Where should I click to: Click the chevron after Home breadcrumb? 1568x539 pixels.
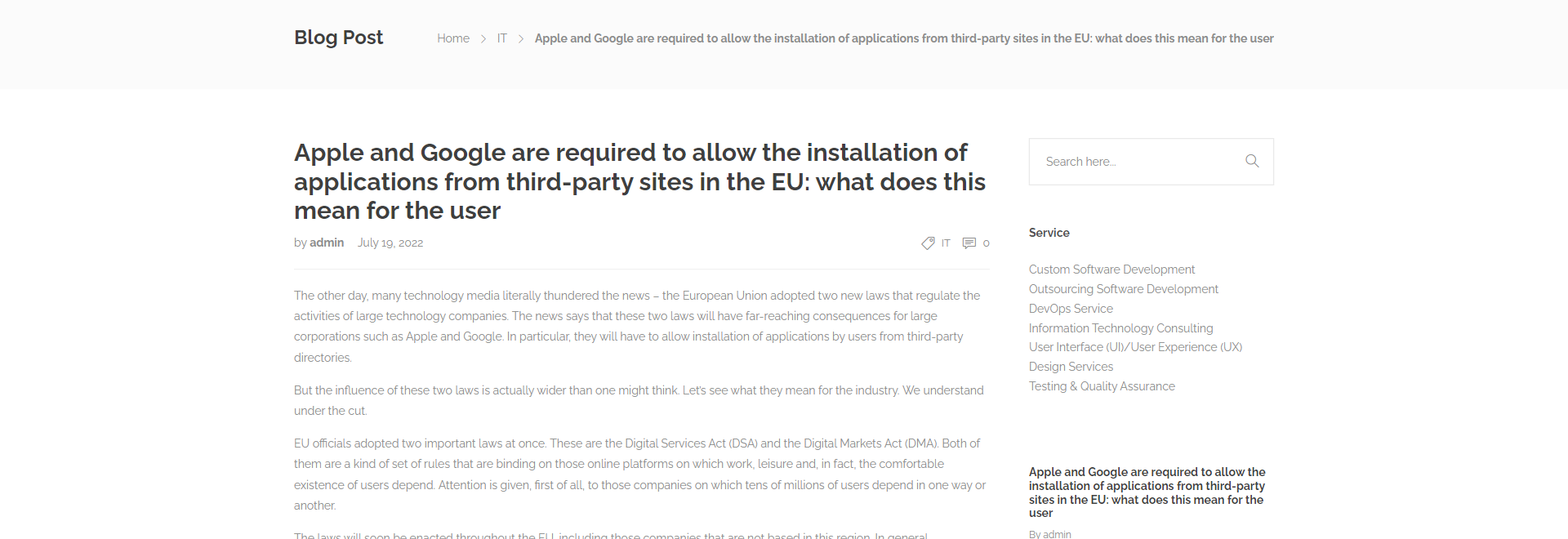[x=483, y=38]
